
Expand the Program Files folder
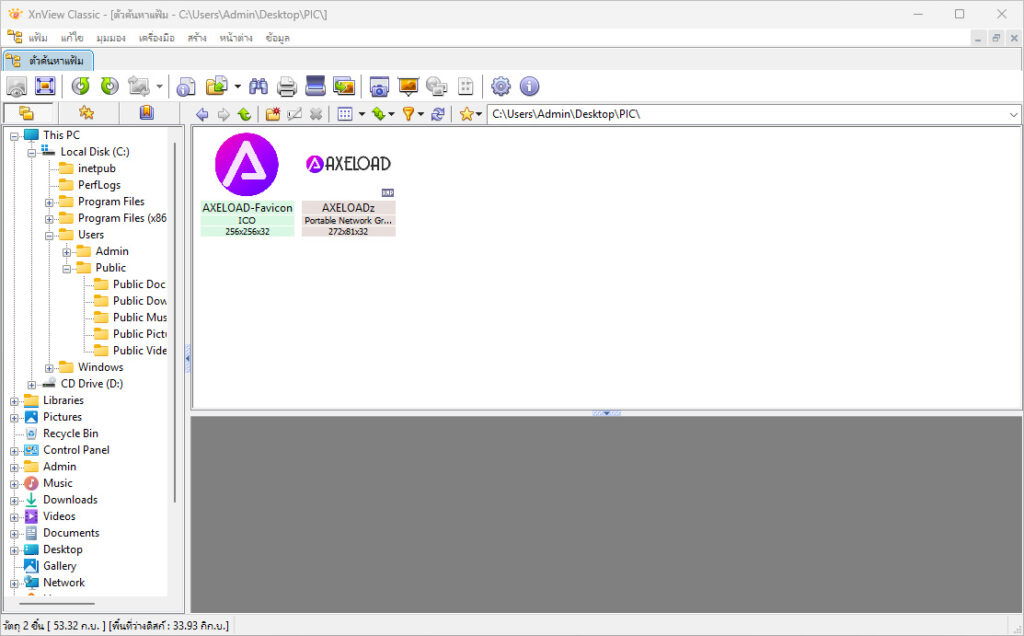(49, 202)
